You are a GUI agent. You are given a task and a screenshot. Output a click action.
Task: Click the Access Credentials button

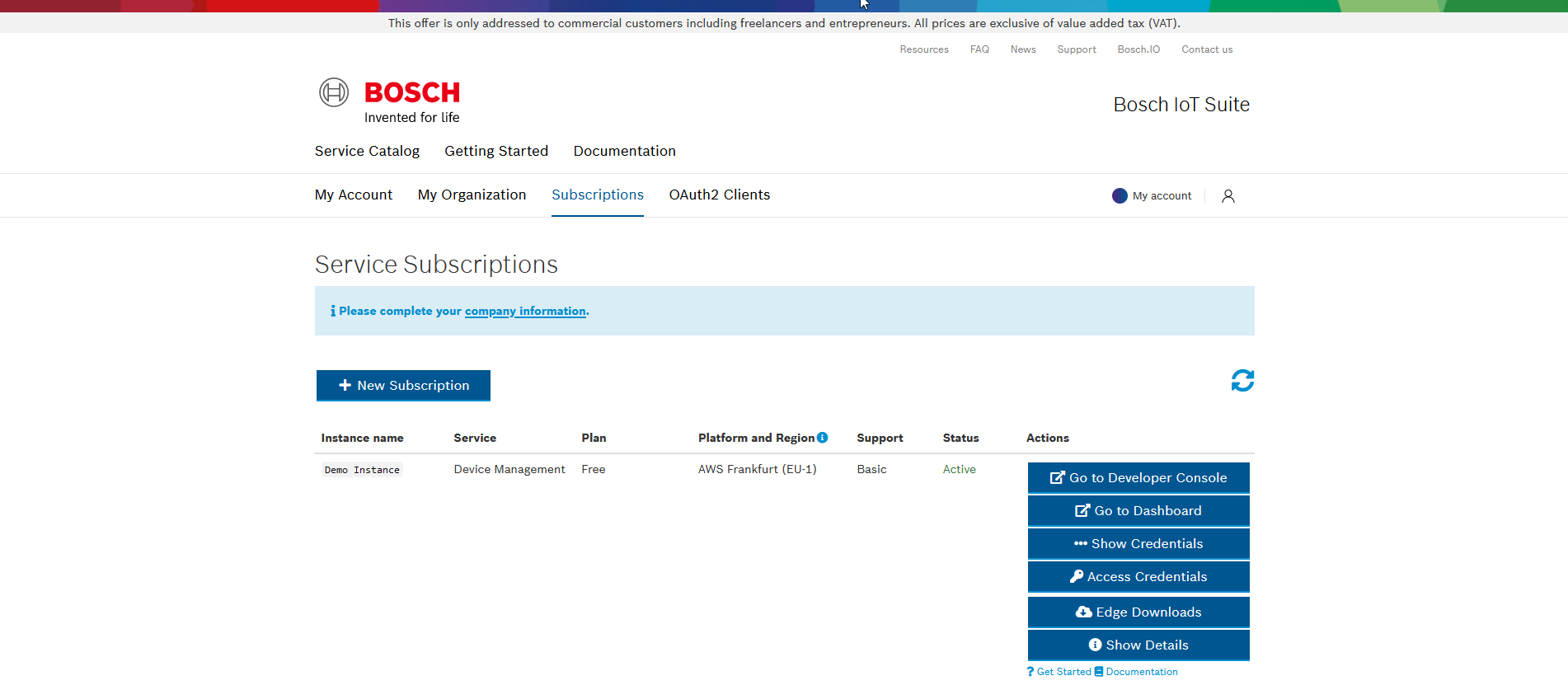1138,577
